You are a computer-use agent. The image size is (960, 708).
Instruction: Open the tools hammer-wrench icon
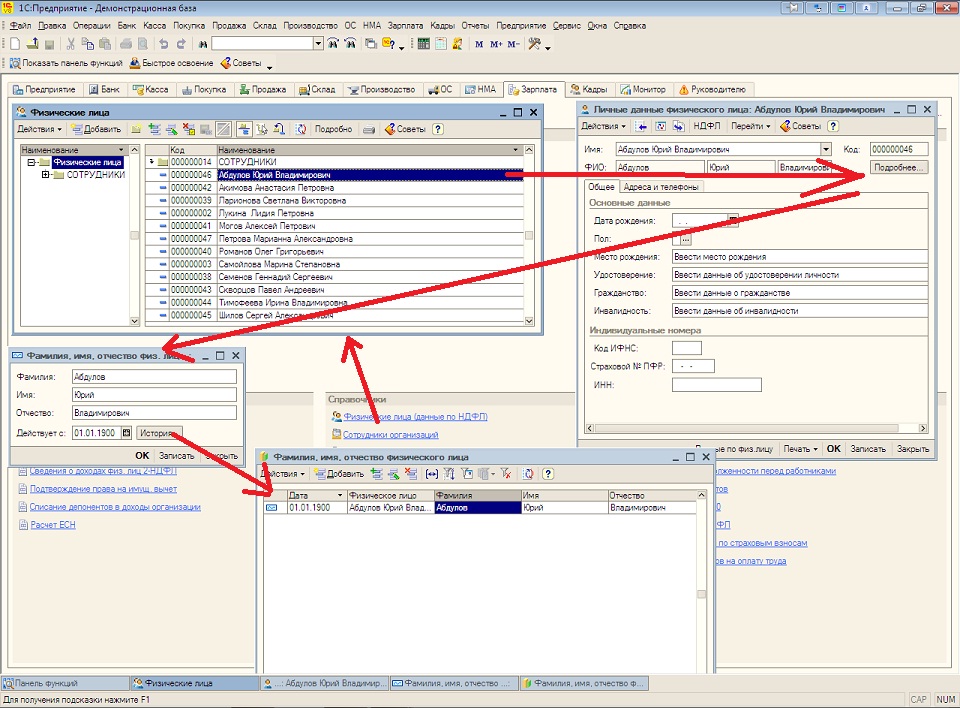534,43
